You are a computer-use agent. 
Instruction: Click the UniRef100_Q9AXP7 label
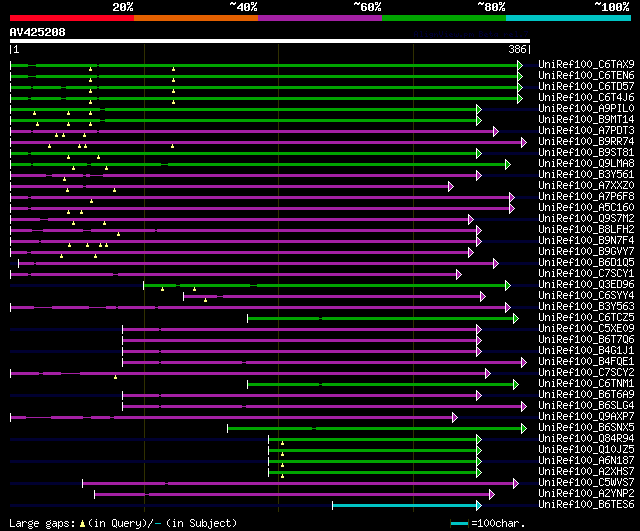pyautogui.click(x=586, y=417)
